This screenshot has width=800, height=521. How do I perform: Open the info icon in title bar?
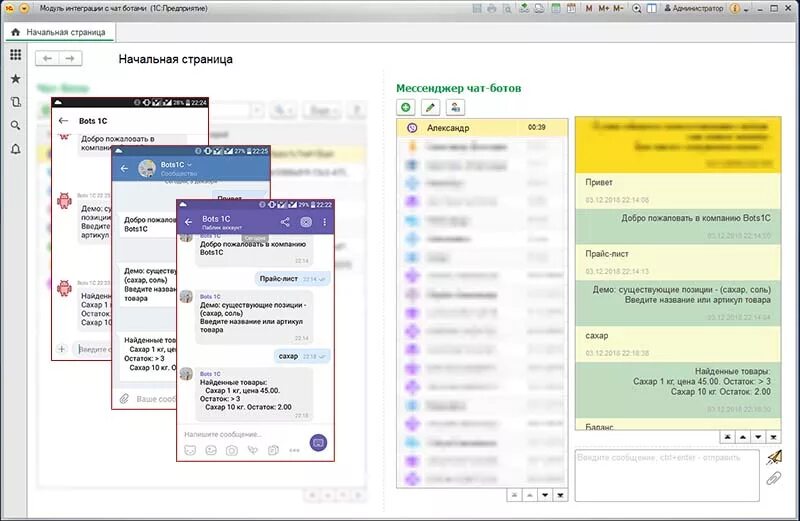(735, 9)
